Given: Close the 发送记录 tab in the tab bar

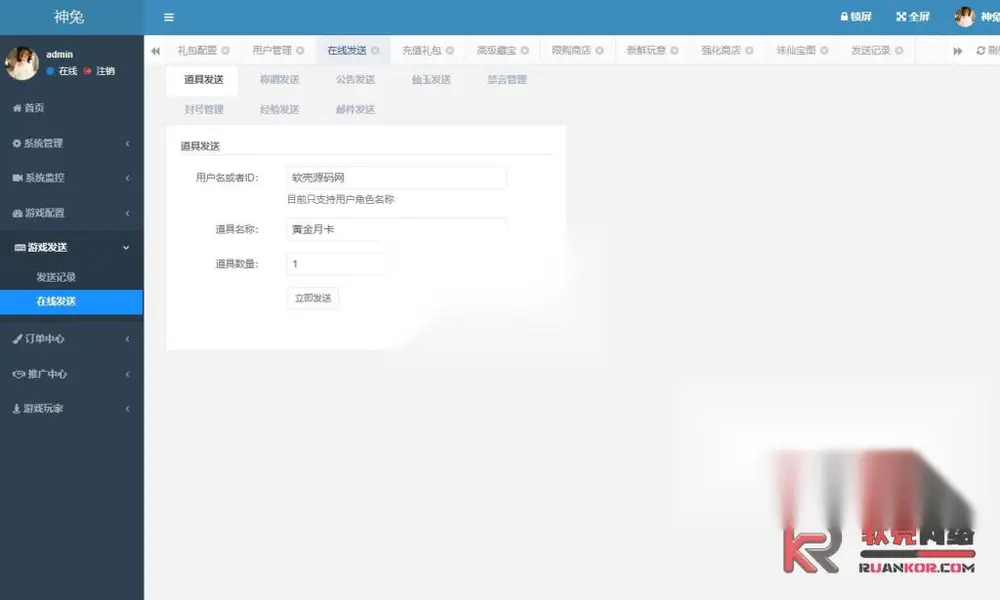Looking at the screenshot, I should [x=899, y=50].
